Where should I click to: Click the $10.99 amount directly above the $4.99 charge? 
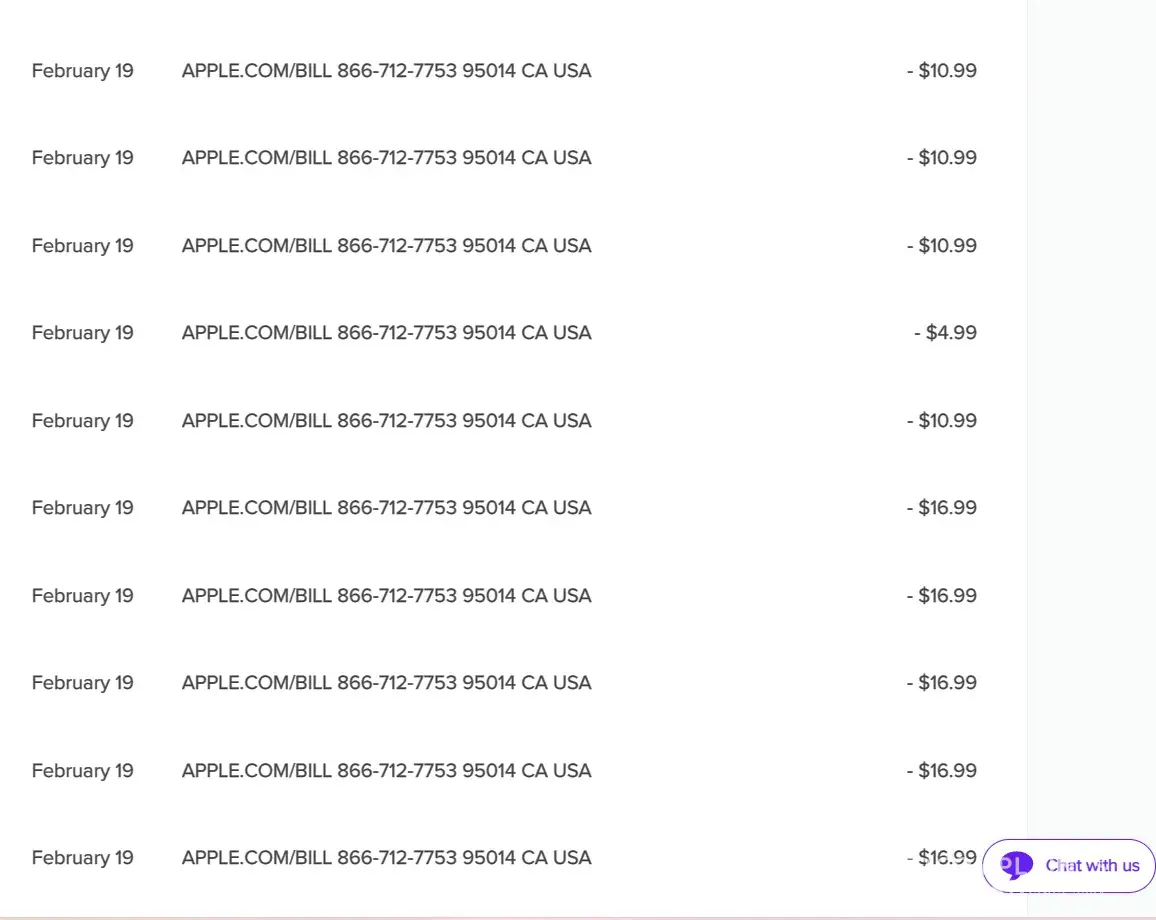pyautogui.click(x=942, y=246)
